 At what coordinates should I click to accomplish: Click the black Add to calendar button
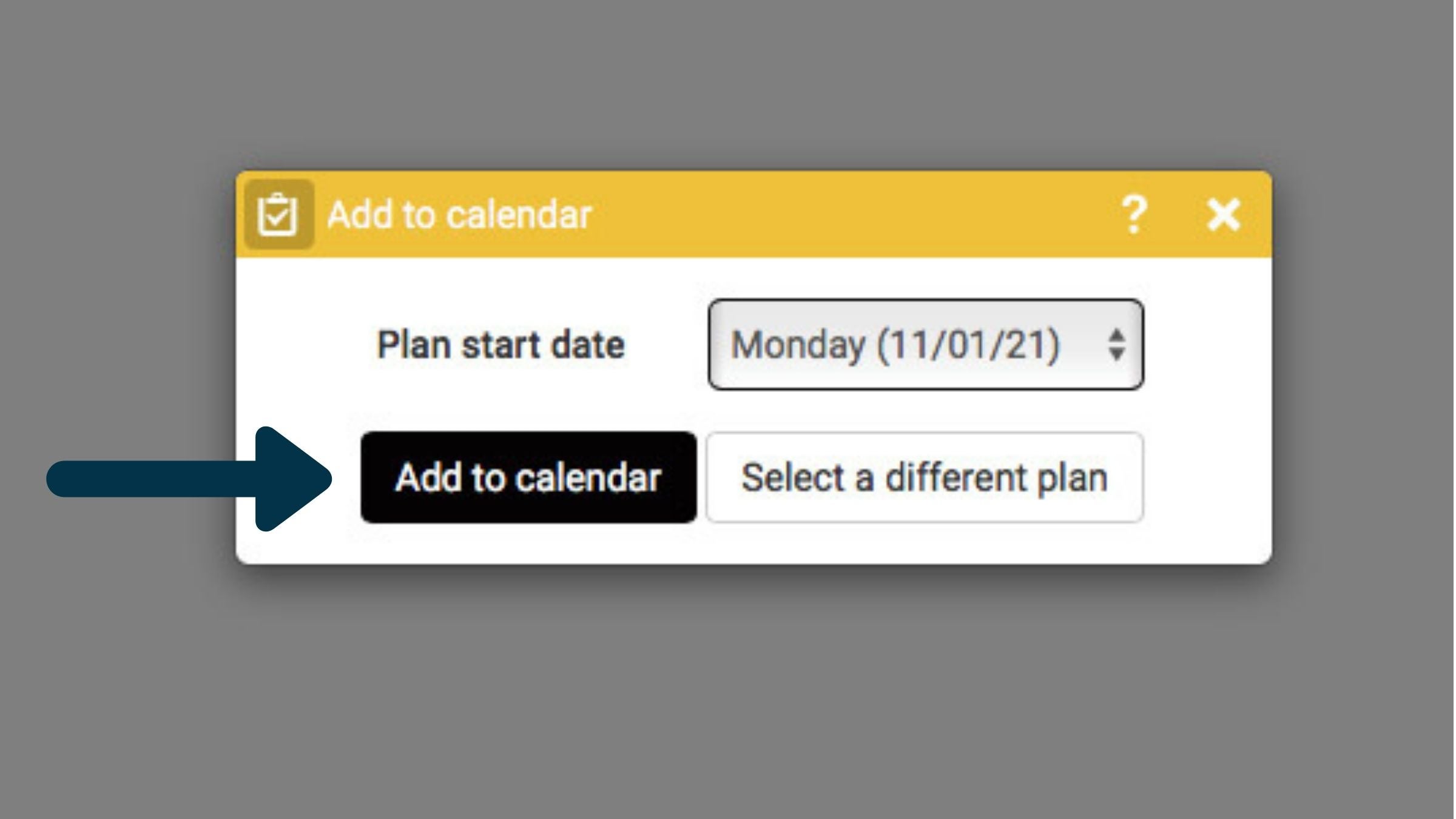pos(528,477)
